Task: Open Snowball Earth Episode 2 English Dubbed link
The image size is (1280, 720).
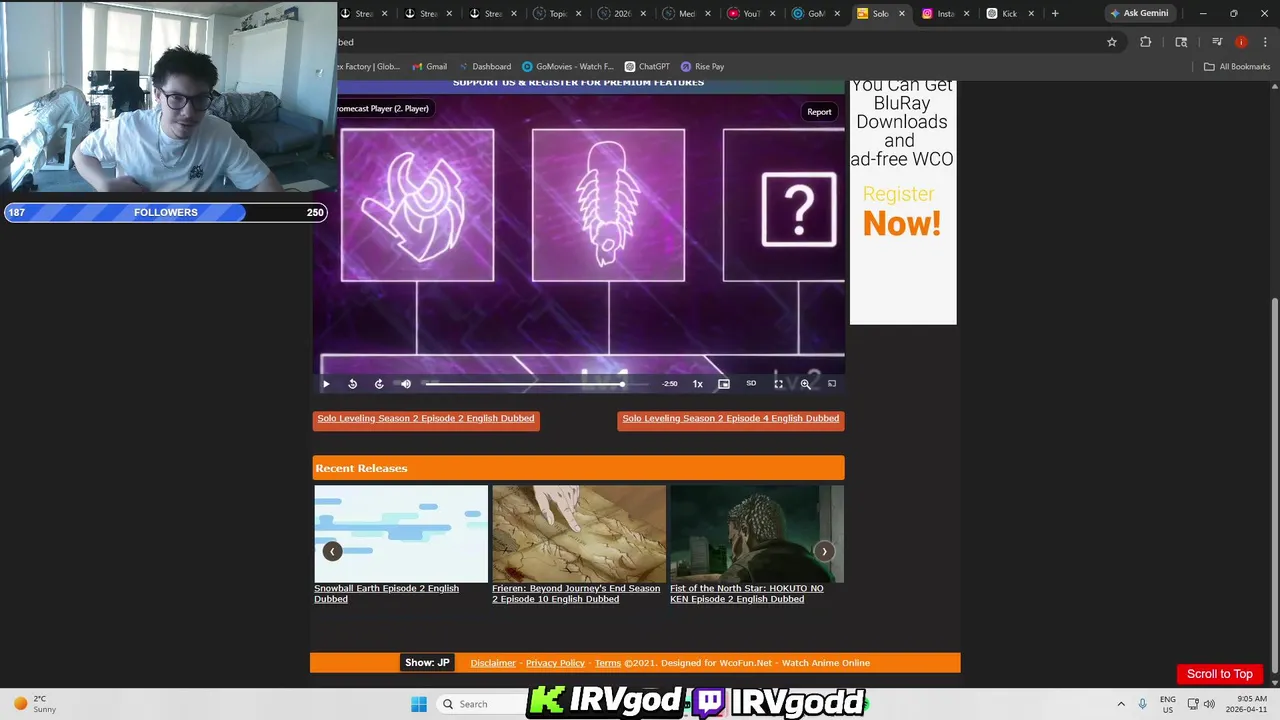Action: [x=387, y=594]
